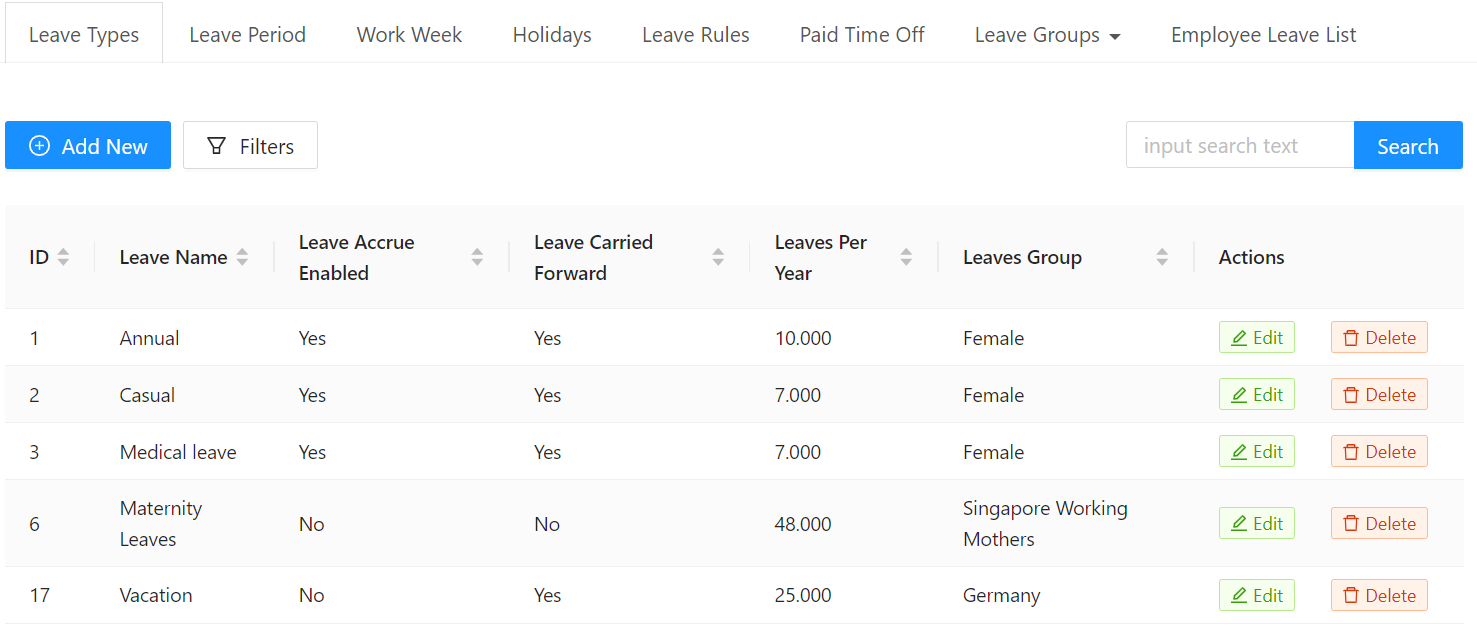The image size is (1477, 640).
Task: Toggle sorting on the Leave Name column
Action: [243, 257]
